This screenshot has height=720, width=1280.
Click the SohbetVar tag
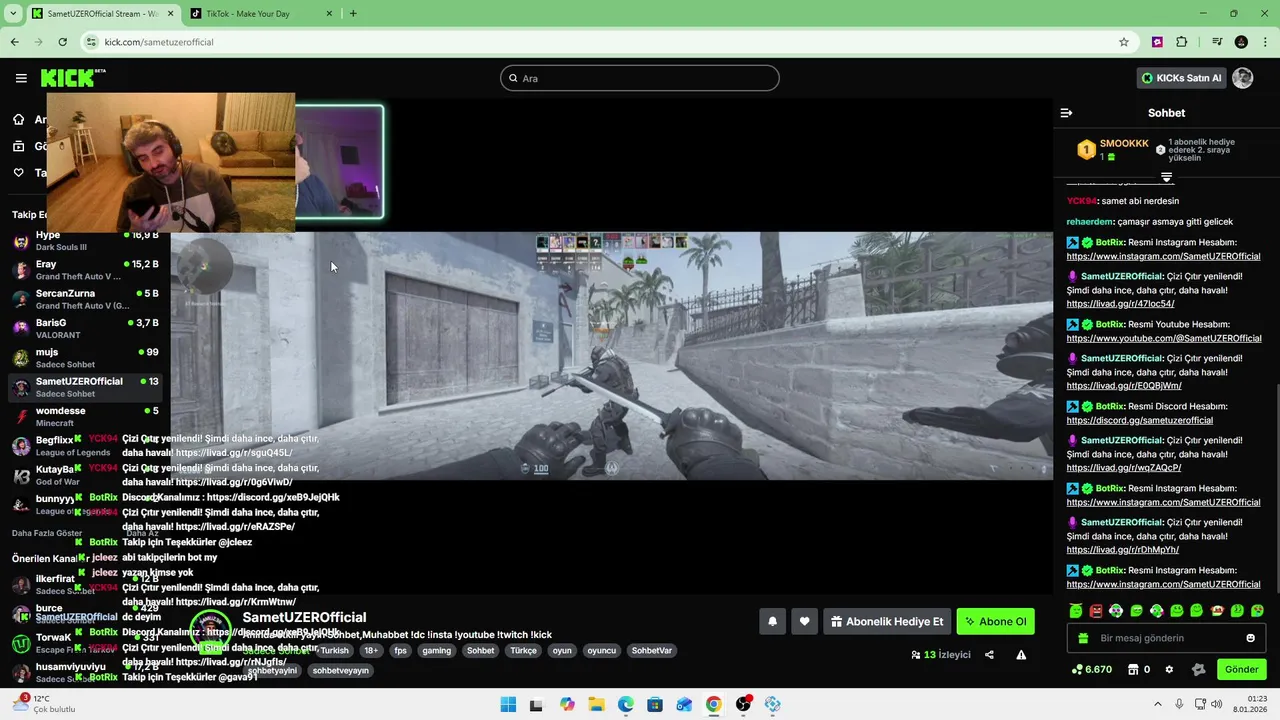[x=651, y=650]
